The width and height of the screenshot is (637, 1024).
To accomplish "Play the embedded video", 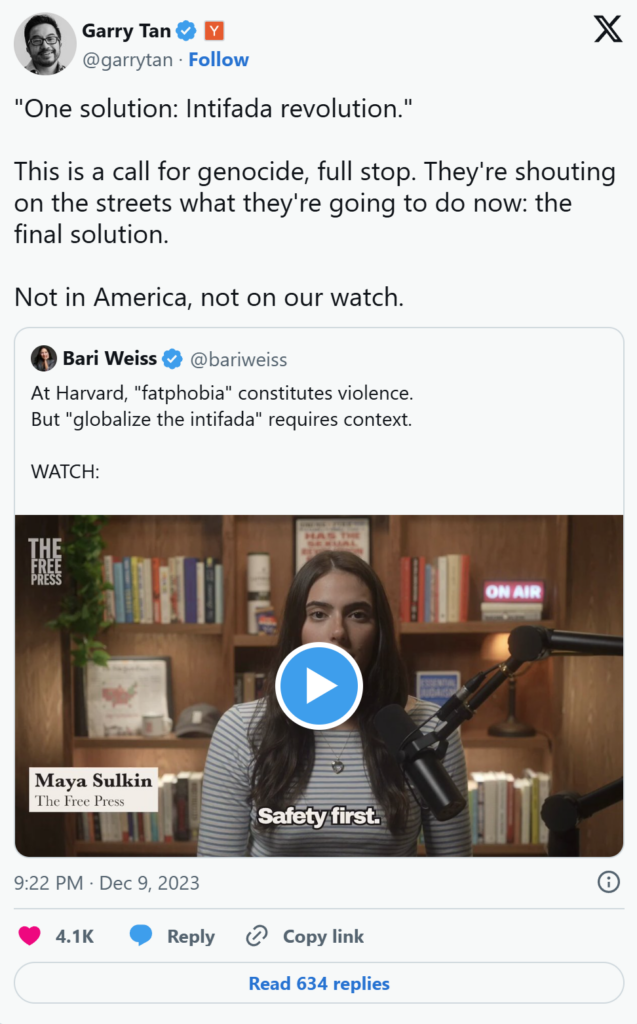I will point(318,685).
